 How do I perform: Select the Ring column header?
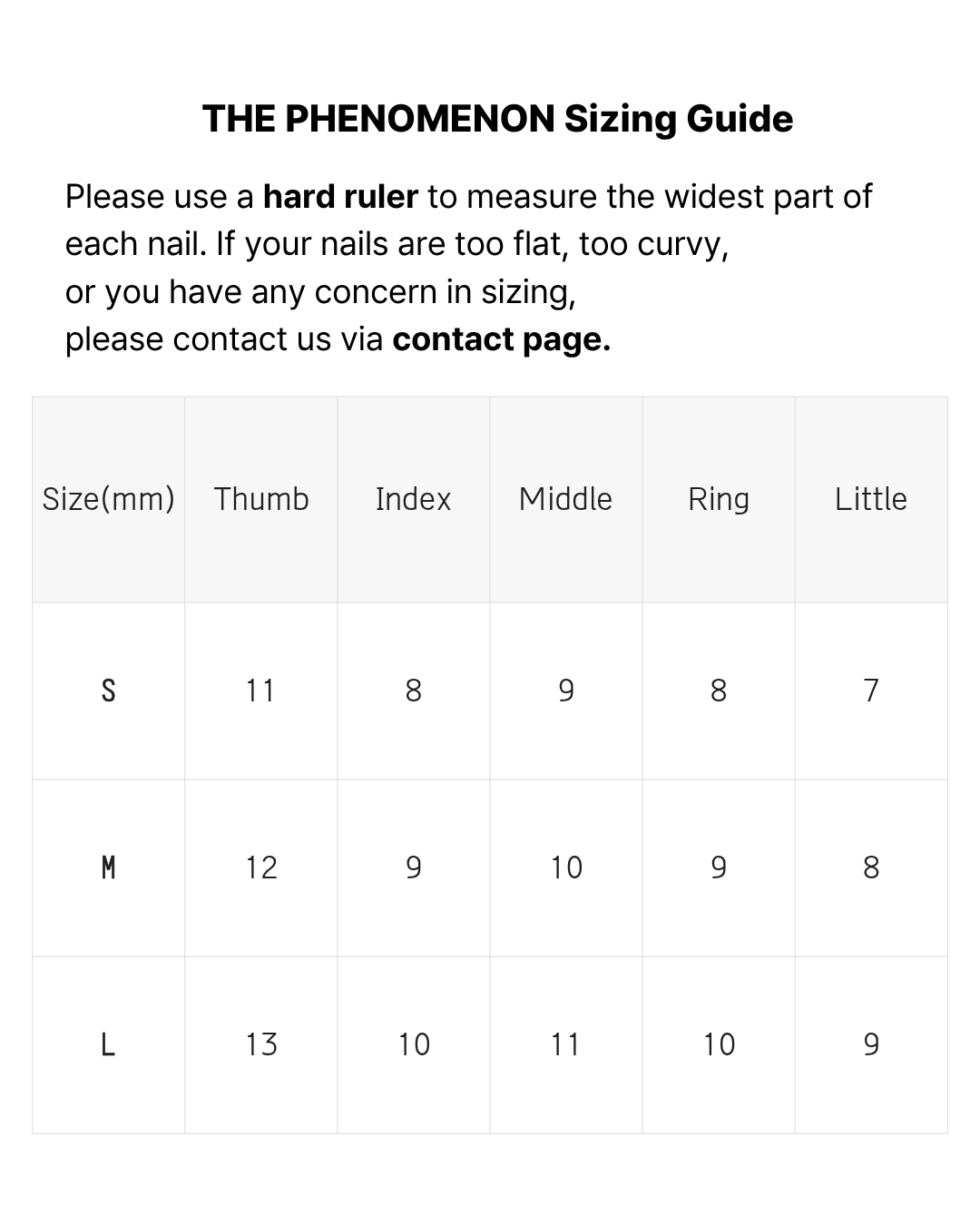tap(719, 499)
